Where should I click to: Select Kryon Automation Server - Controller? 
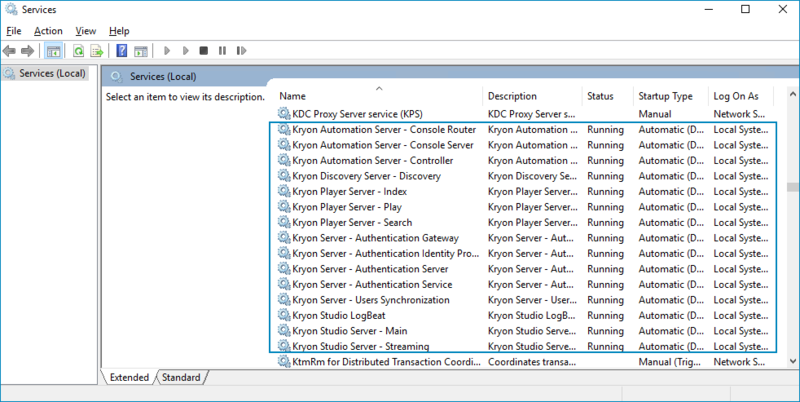(372, 160)
